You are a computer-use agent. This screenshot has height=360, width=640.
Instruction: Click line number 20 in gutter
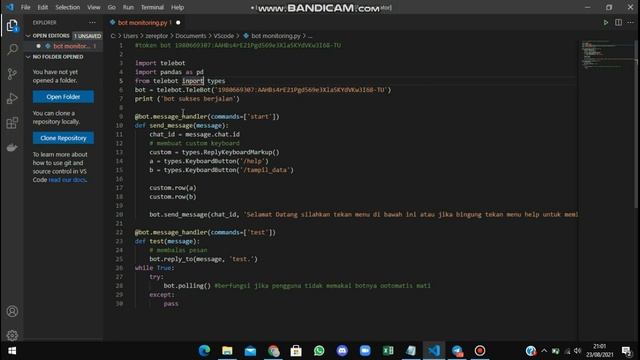(x=119, y=215)
